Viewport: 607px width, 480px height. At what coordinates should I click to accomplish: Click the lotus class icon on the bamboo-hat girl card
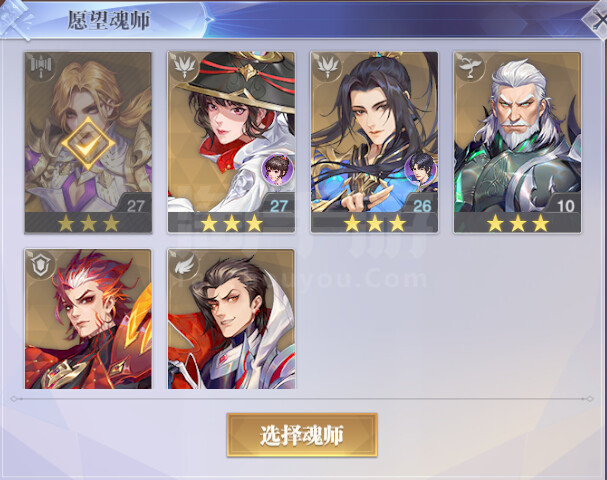click(x=184, y=67)
